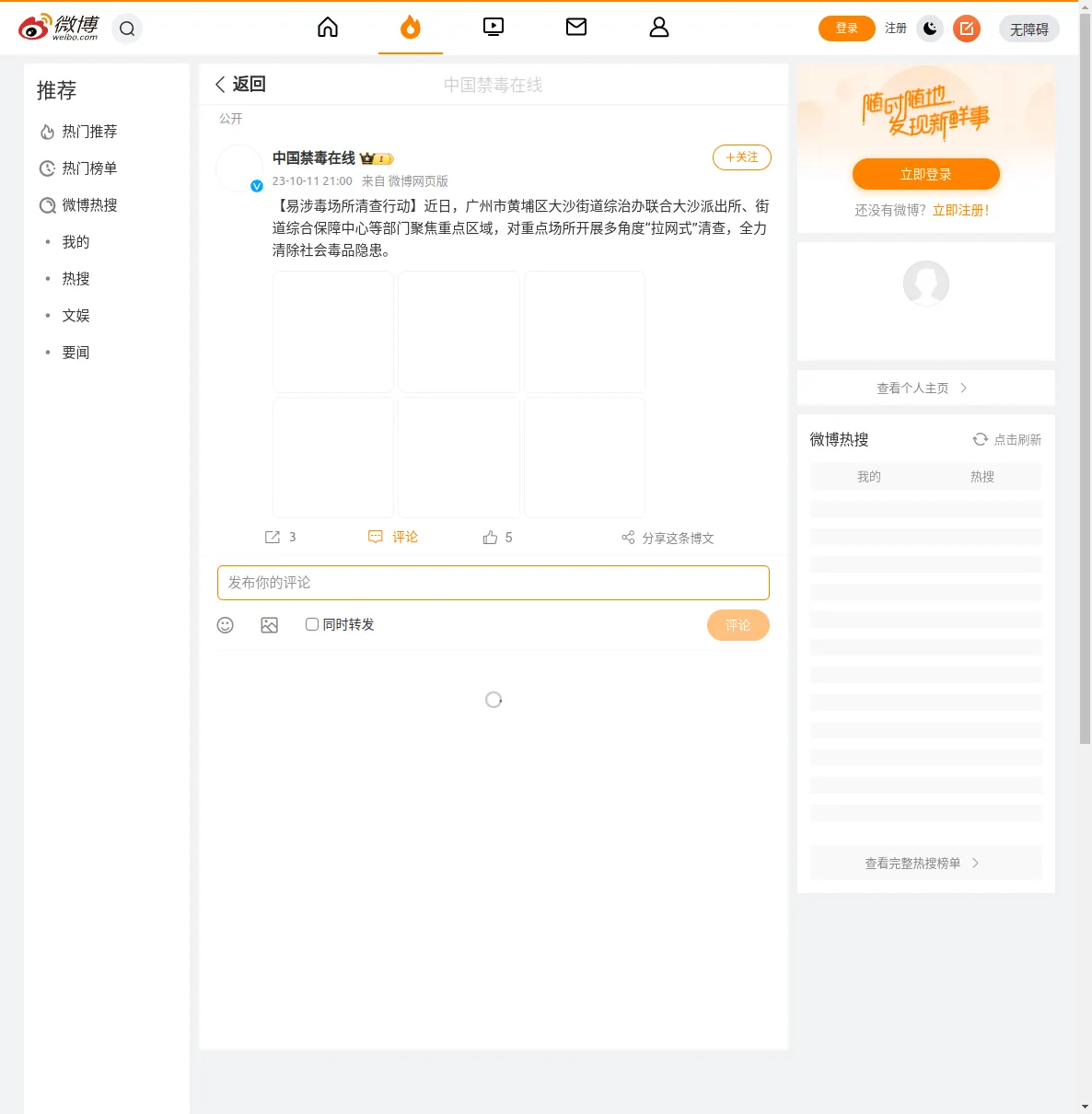Click 分享这条博文 share link
The width and height of the screenshot is (1092, 1114).
(x=668, y=538)
